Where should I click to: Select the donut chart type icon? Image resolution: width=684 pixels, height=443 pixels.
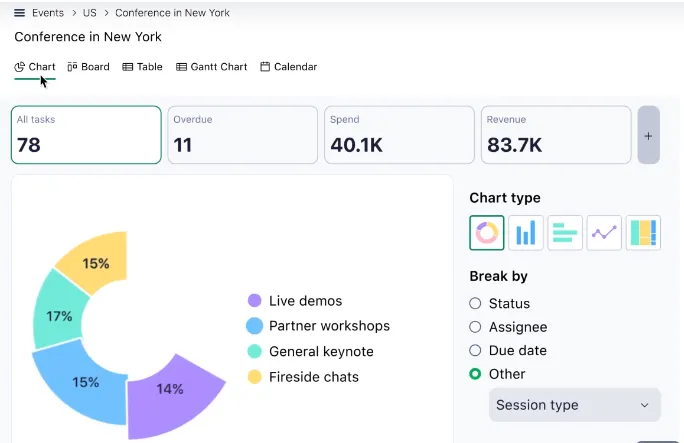pyautogui.click(x=487, y=233)
